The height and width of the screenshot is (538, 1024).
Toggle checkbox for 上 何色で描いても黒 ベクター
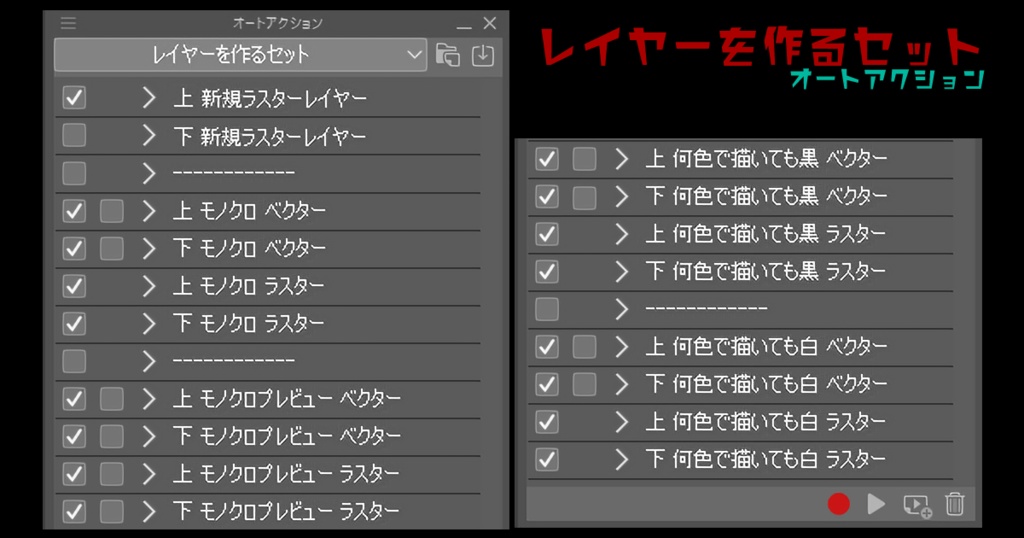point(547,159)
